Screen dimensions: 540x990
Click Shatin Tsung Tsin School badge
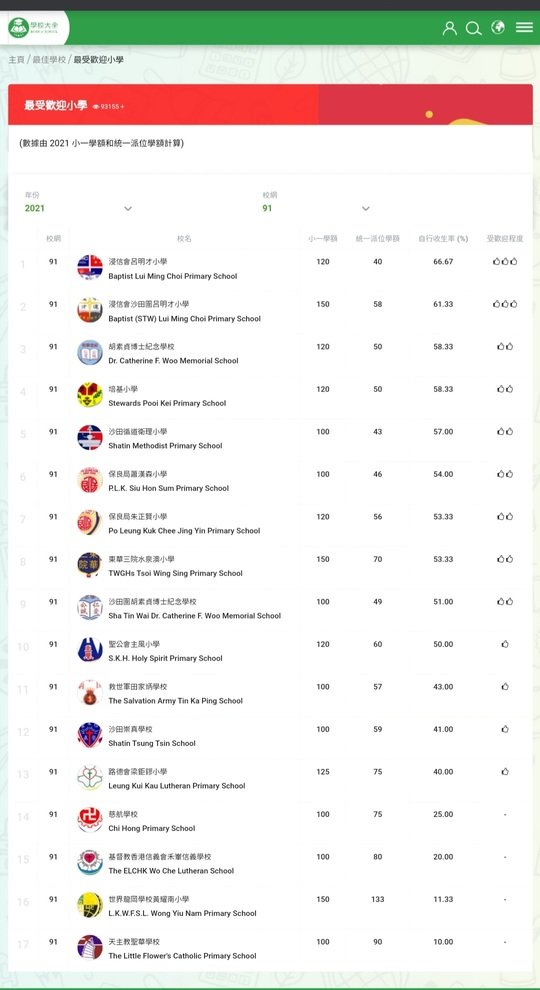coord(90,735)
